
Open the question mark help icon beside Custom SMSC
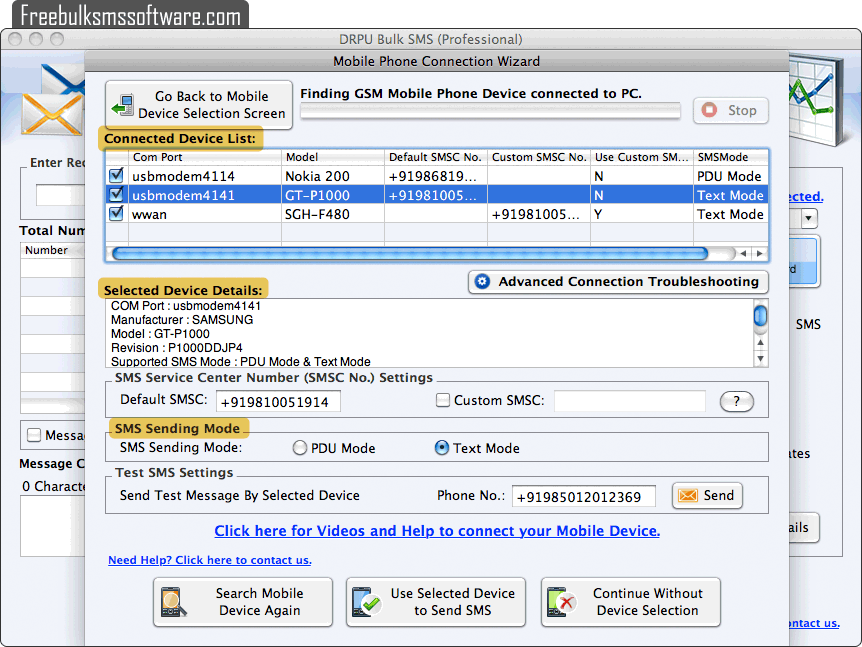(736, 401)
